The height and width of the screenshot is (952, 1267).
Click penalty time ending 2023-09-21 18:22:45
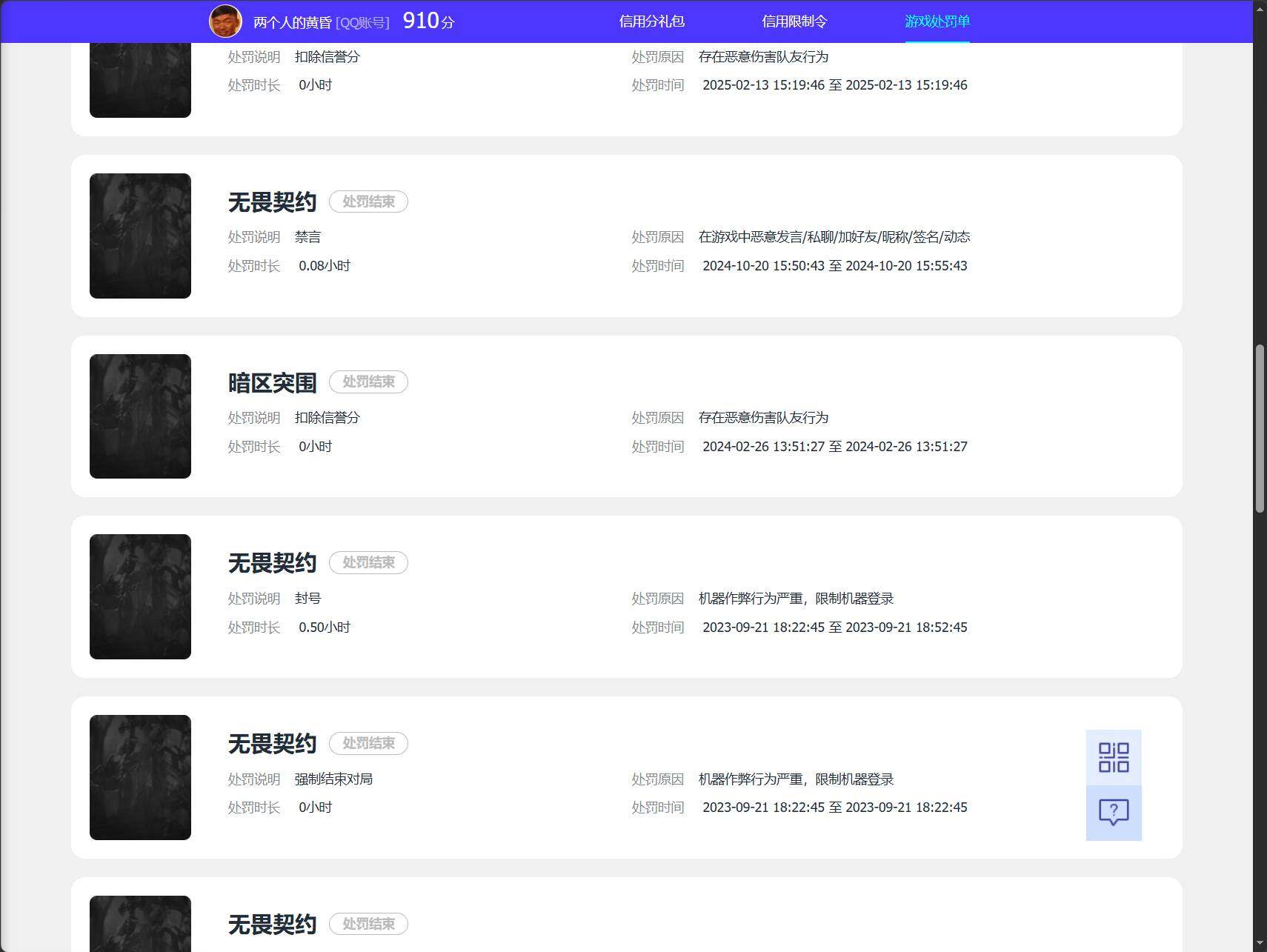point(835,808)
